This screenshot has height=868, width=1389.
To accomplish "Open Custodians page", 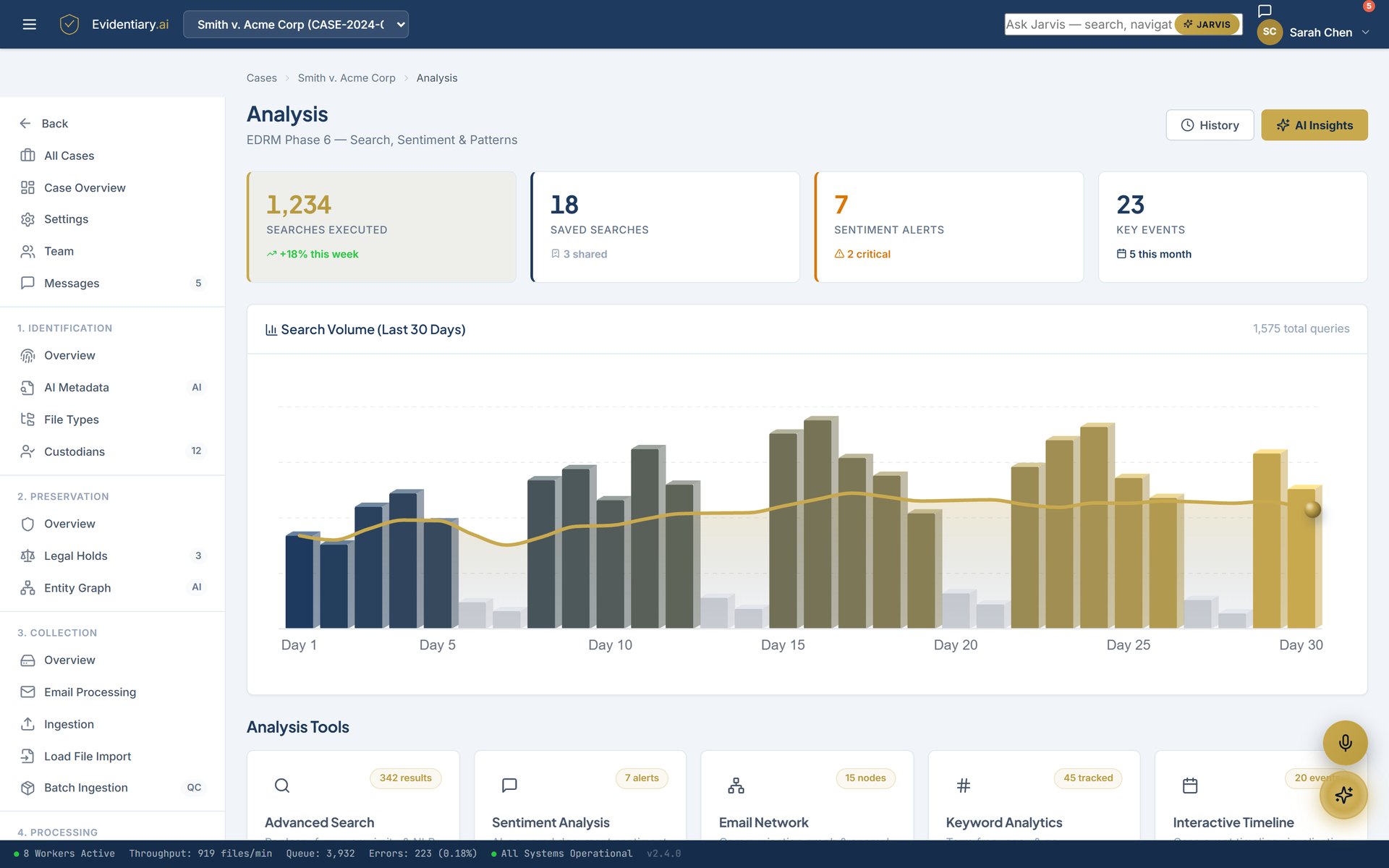I will tap(112, 451).
